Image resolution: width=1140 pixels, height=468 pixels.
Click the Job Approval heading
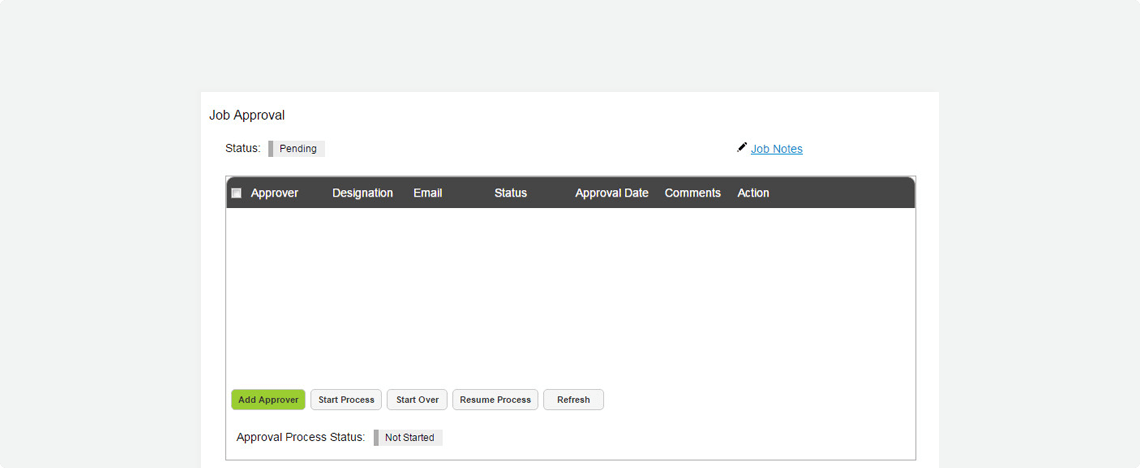(247, 116)
